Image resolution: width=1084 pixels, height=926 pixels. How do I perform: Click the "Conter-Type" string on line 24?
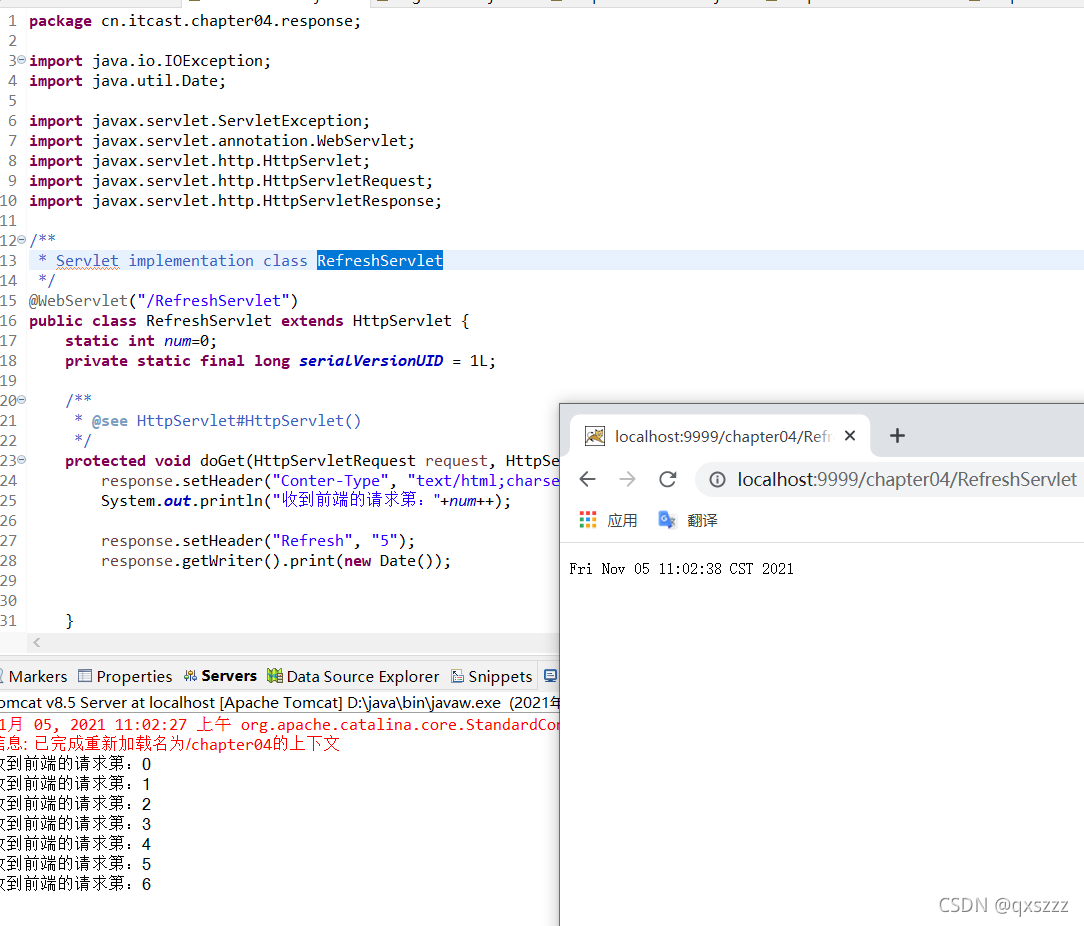(x=330, y=481)
